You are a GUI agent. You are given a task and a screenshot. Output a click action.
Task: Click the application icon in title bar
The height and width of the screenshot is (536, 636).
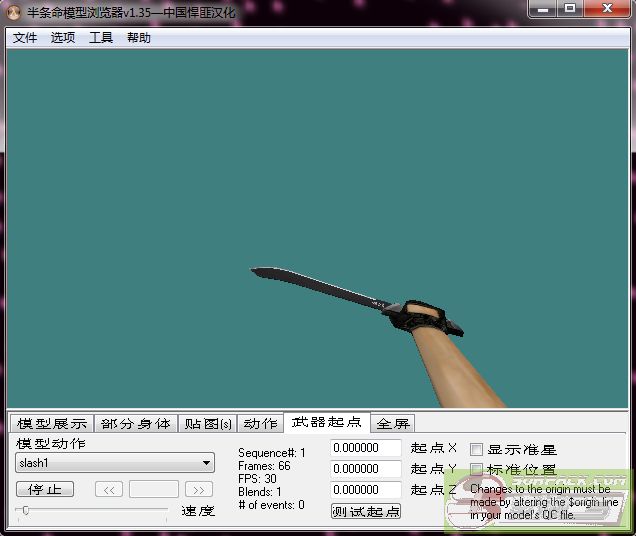[14, 13]
